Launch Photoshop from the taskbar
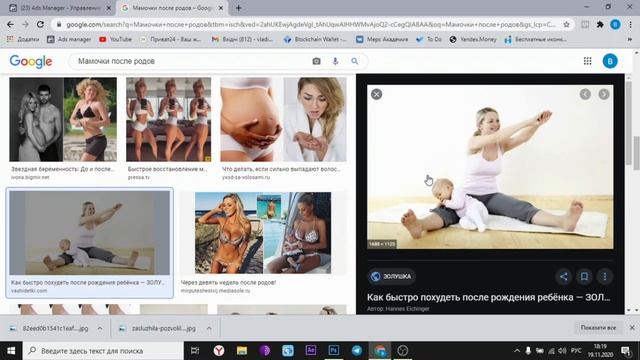Screen dimensions: 640x360 333,351
